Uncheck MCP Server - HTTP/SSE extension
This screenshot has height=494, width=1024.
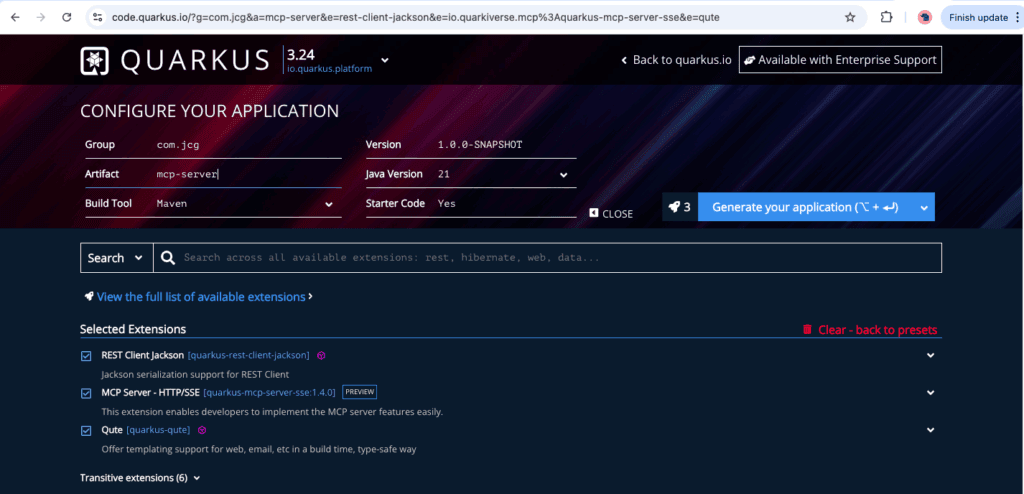click(86, 393)
